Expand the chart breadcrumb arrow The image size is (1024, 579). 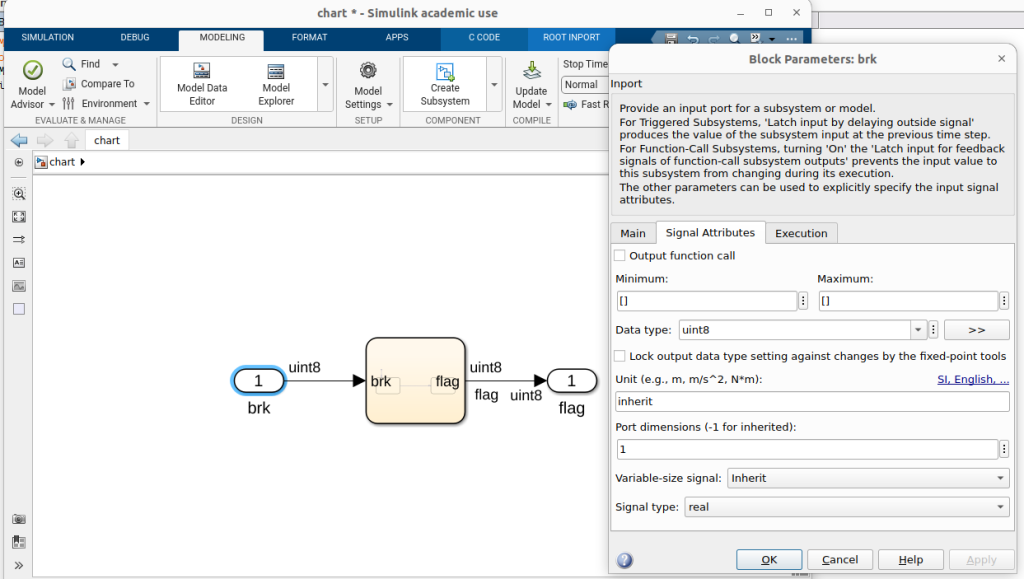click(x=82, y=162)
